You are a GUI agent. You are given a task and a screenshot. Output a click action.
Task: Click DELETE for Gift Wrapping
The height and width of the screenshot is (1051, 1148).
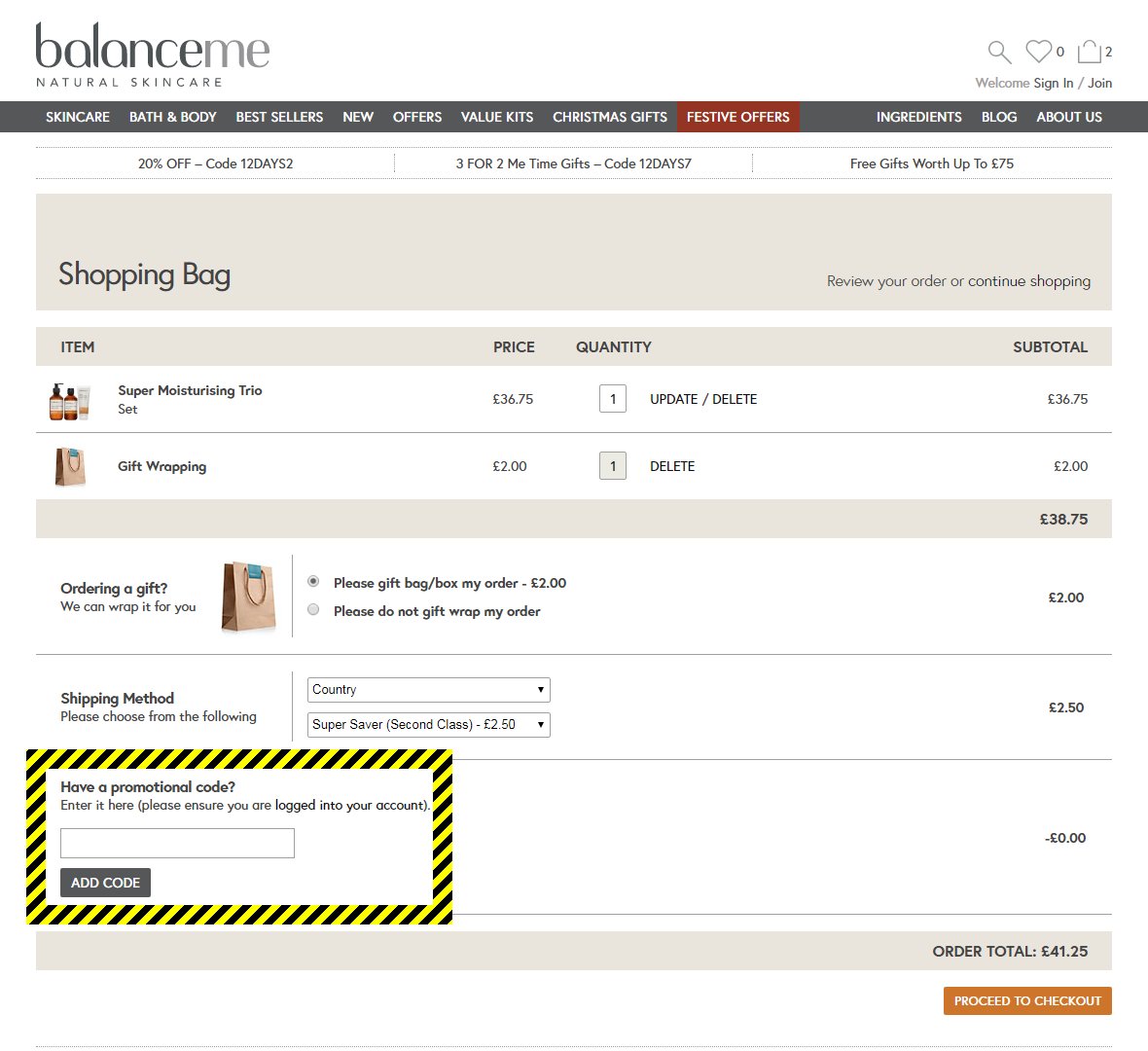pos(672,466)
